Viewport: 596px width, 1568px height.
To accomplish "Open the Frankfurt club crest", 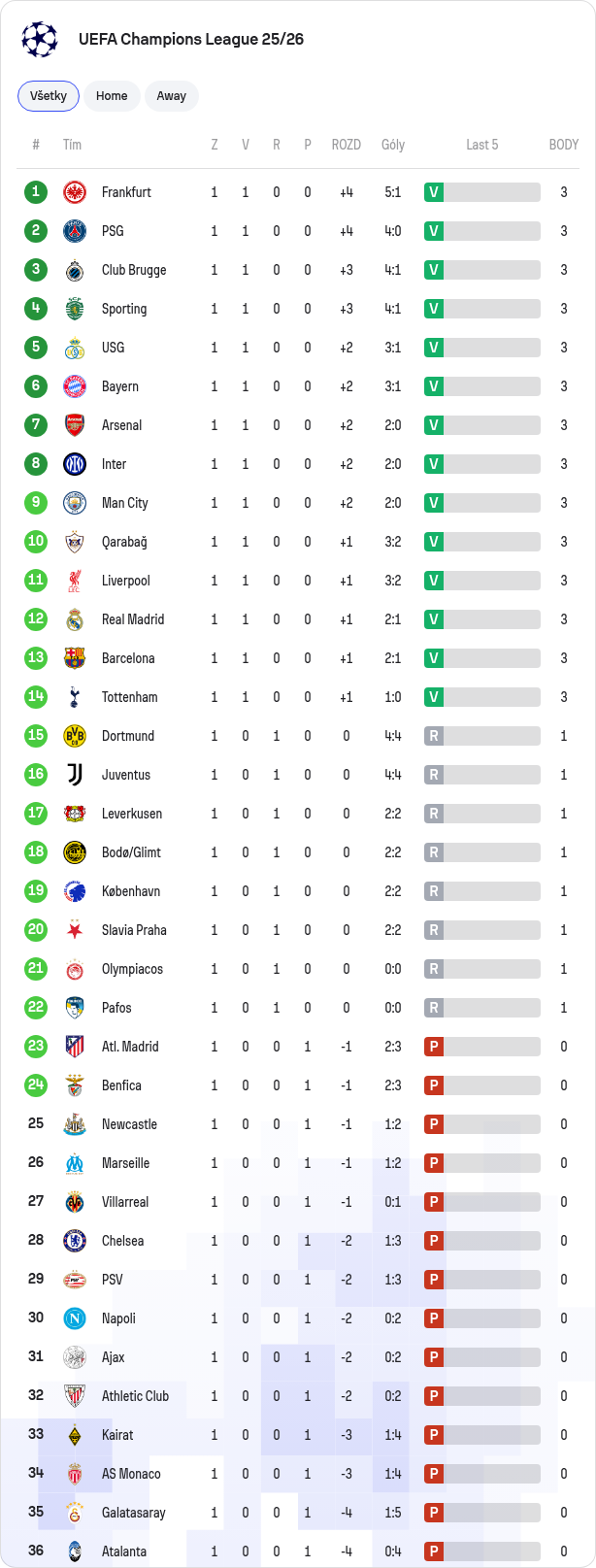I will (x=75, y=192).
